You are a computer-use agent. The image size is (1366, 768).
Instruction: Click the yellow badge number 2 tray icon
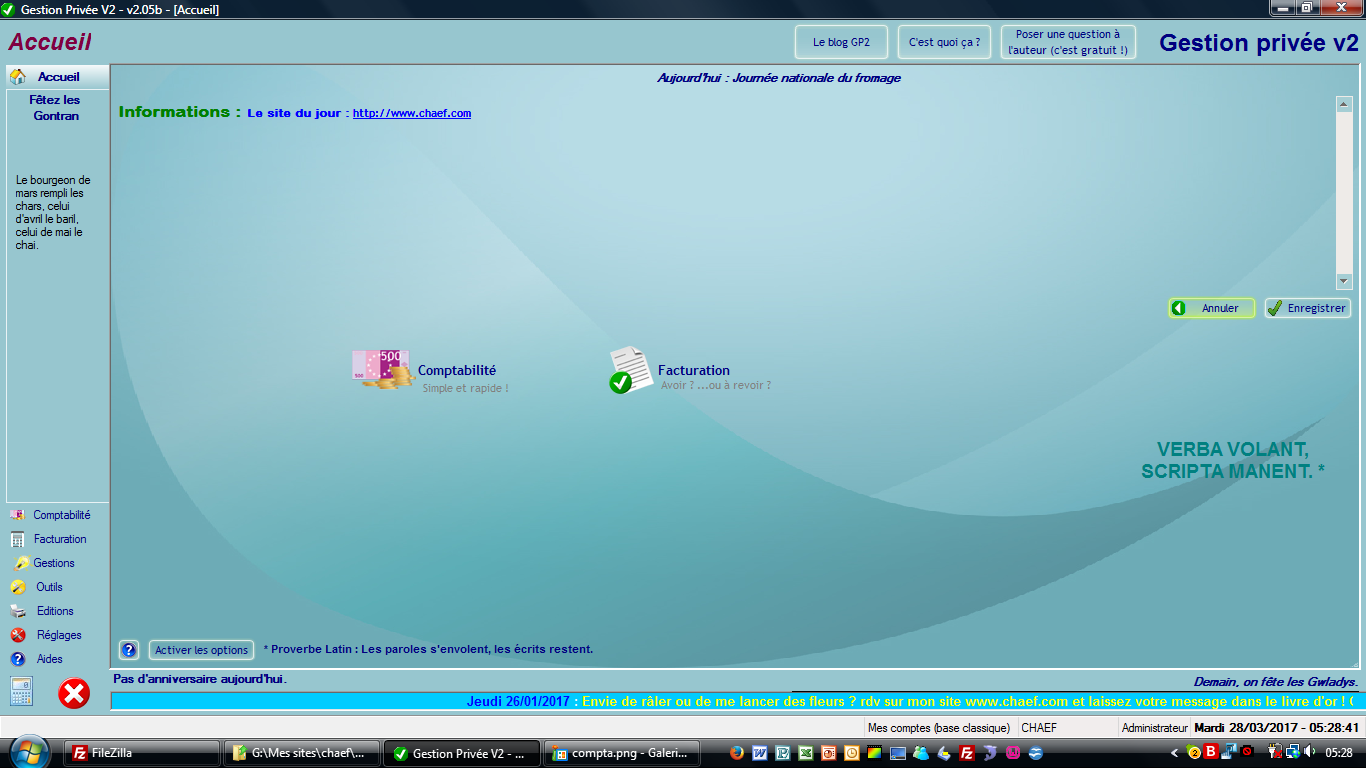point(1193,752)
